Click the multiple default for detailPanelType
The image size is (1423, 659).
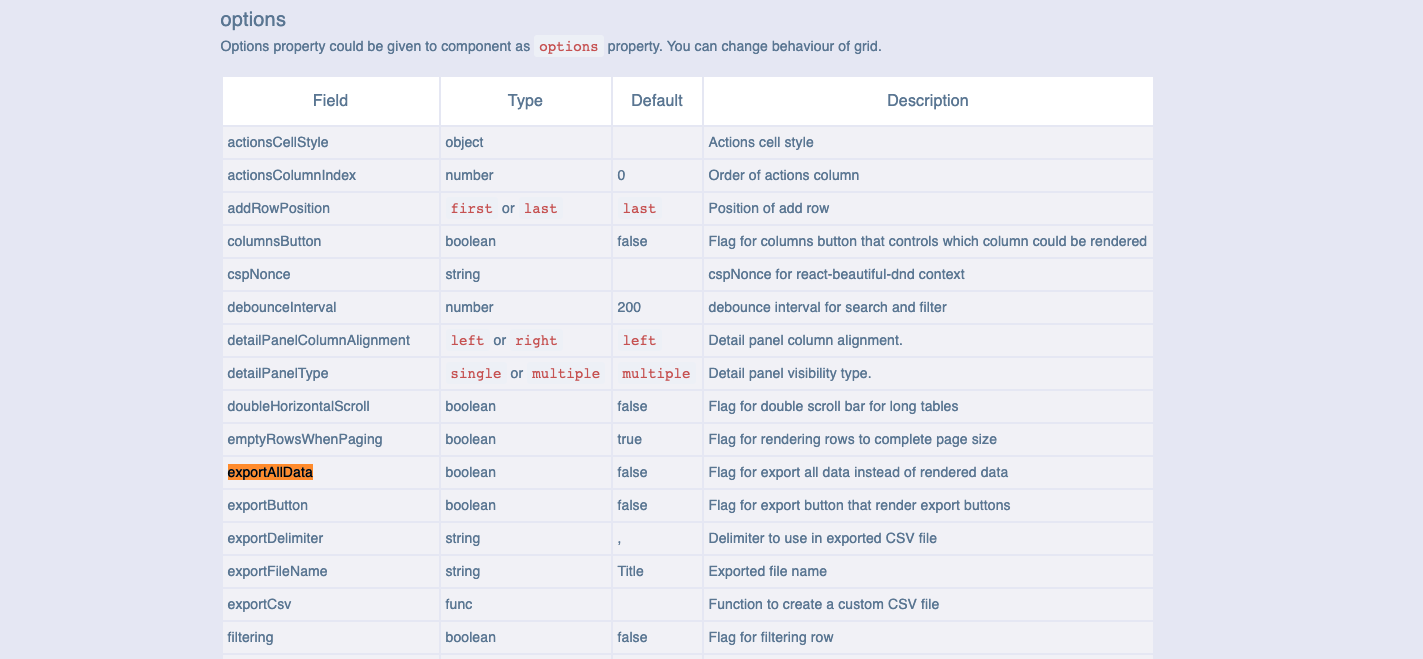point(656,373)
